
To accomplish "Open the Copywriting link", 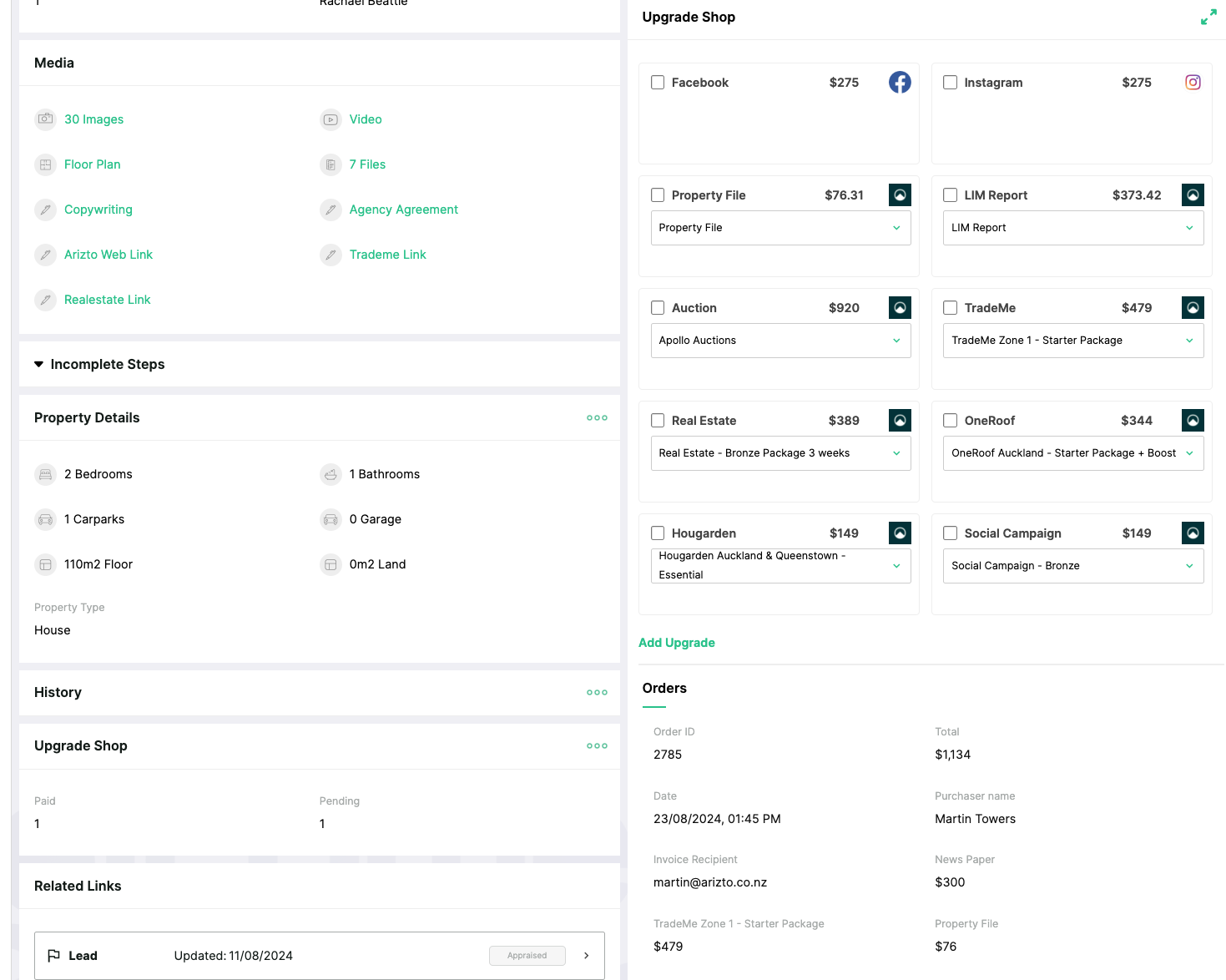I will [98, 210].
